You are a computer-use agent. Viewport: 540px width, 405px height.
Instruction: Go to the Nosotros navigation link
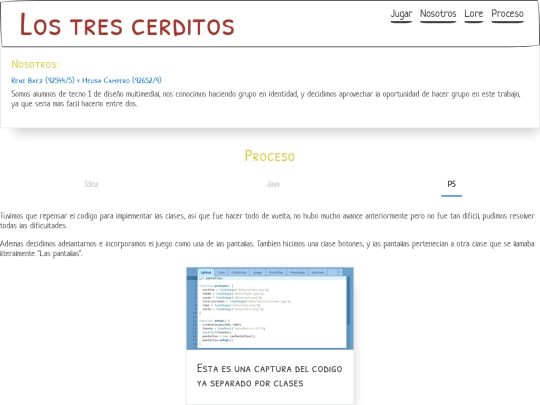coord(438,14)
